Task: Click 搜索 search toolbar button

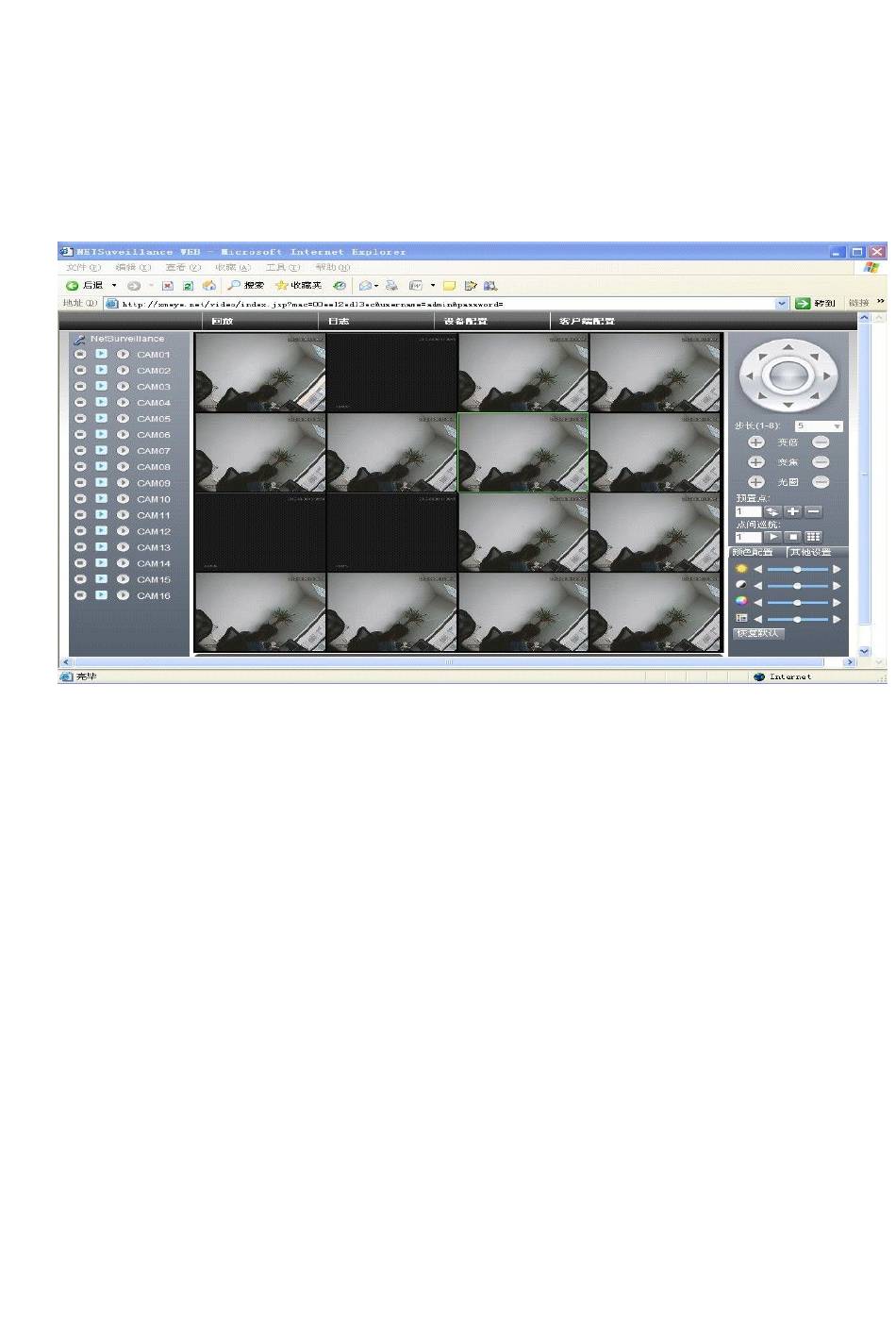Action: [246, 285]
